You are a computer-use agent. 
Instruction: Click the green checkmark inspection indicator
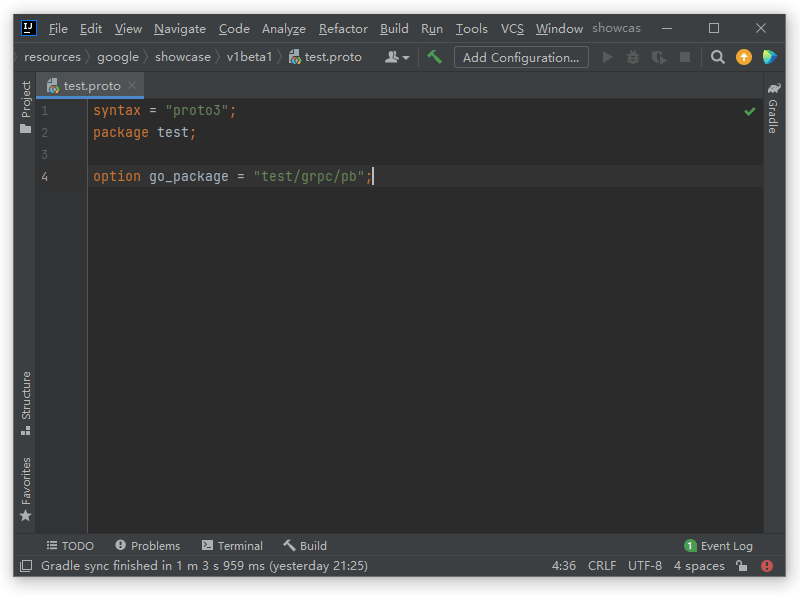click(750, 111)
